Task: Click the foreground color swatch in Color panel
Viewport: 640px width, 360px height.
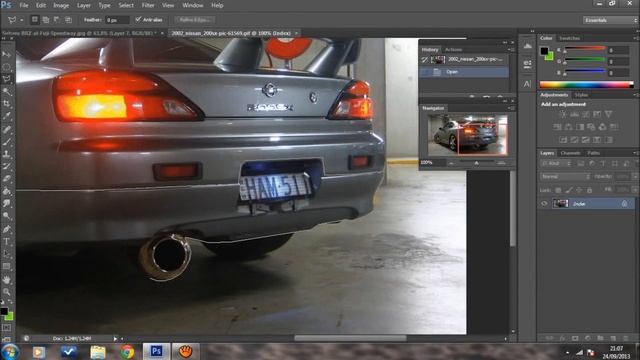Action: (544, 51)
